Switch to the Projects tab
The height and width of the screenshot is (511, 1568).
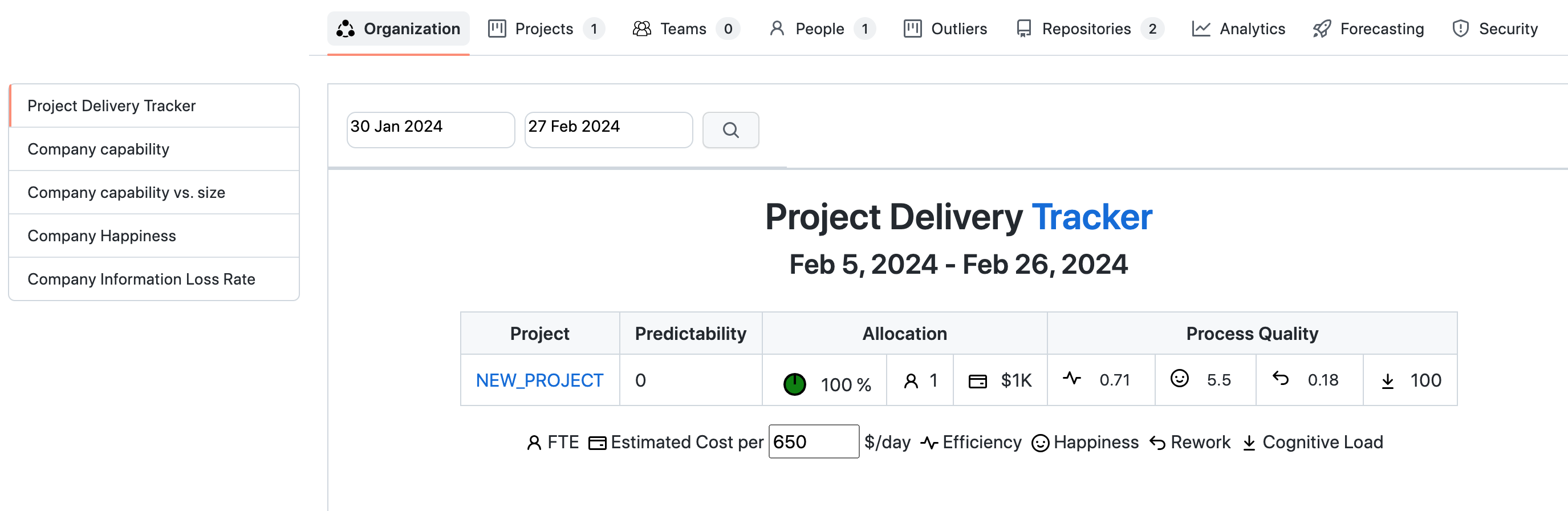(x=546, y=29)
